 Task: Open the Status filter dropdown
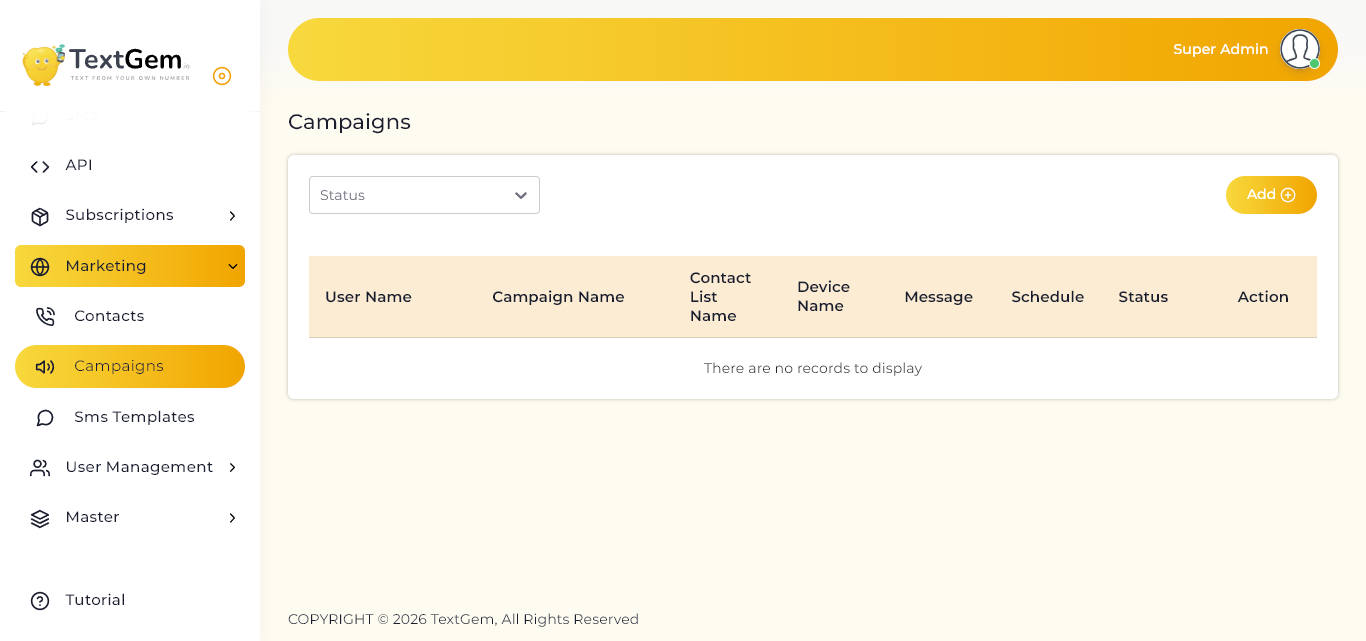424,195
